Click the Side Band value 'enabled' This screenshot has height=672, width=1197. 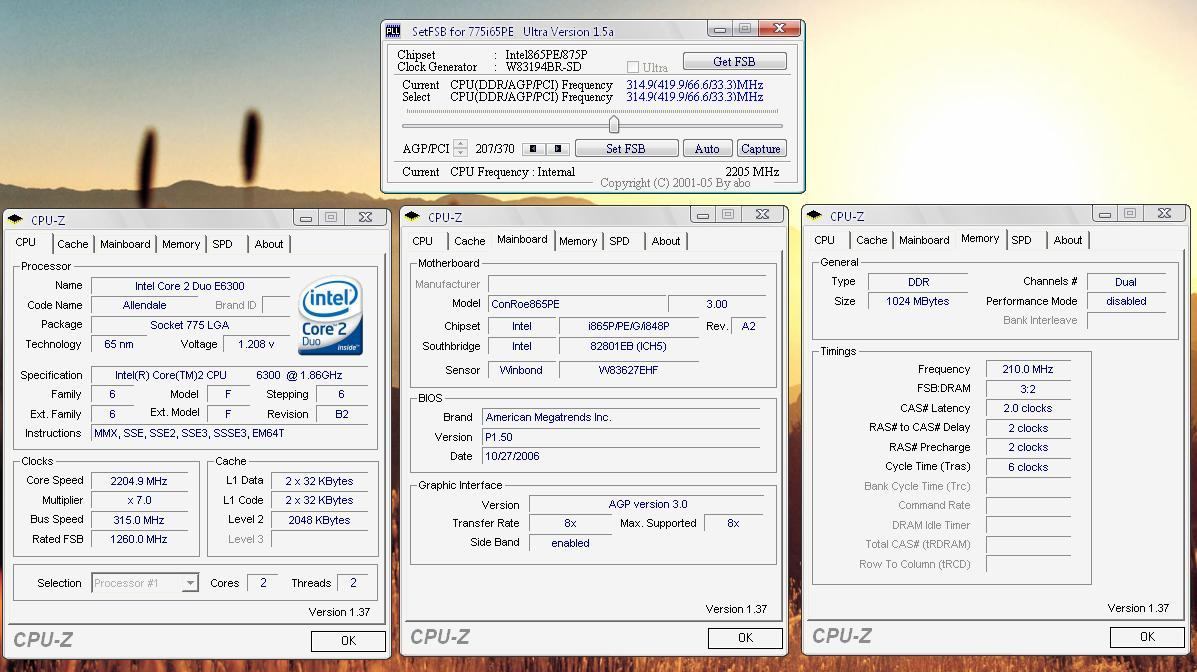pos(570,543)
